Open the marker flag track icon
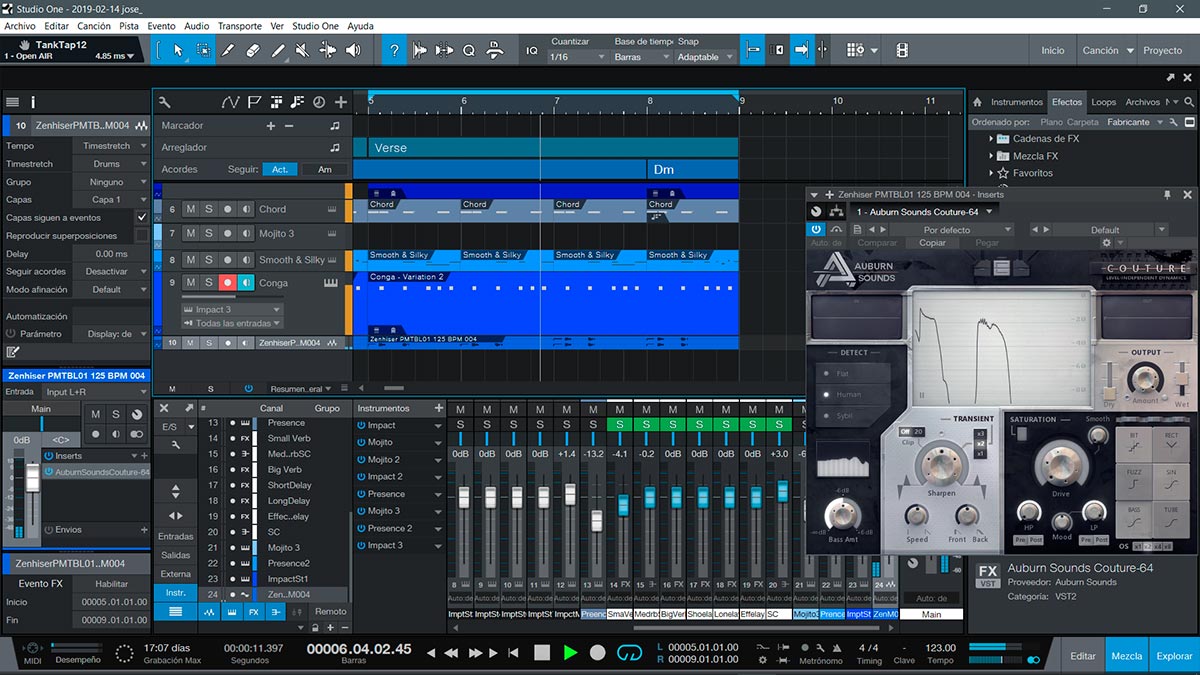 coord(254,102)
